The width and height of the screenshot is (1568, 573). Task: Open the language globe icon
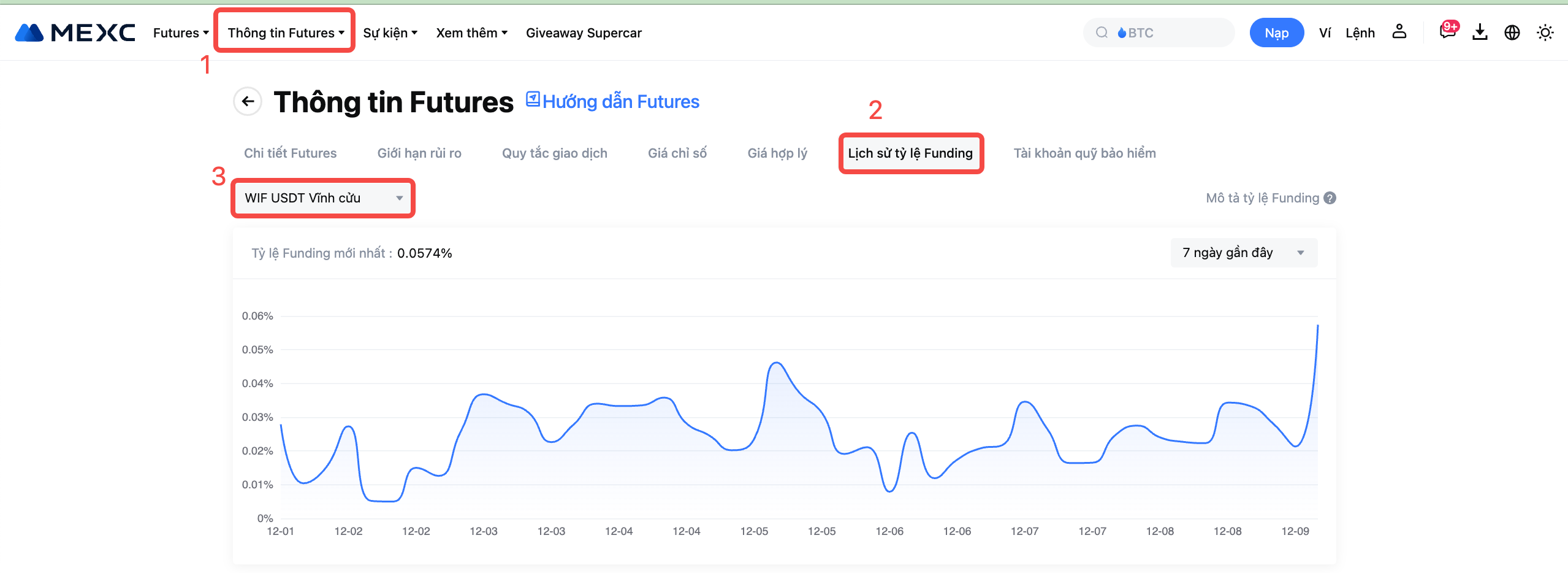1512,33
